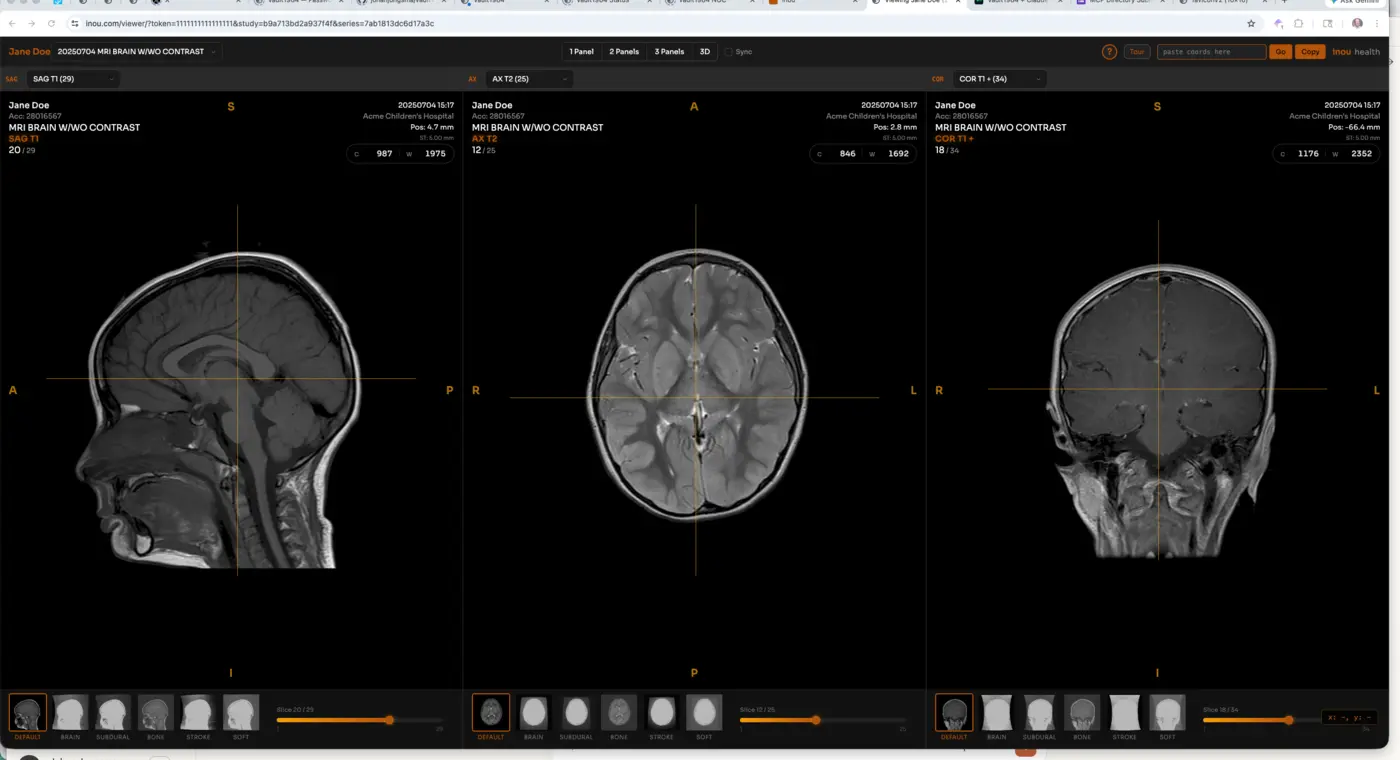The height and width of the screenshot is (760, 1400).
Task: Expand the AX T2 (25) series dropdown
Action: (530, 79)
